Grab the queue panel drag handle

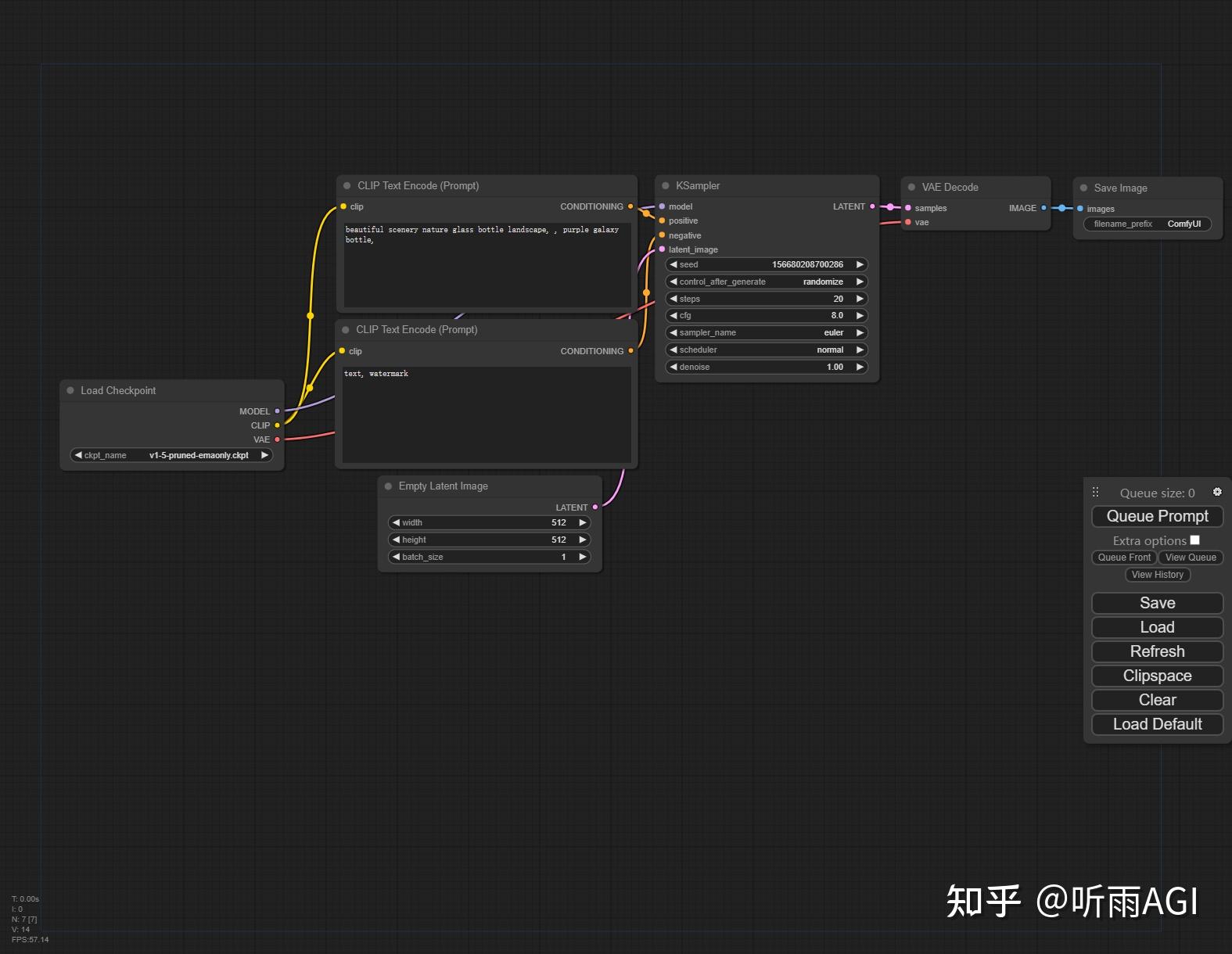pos(1095,492)
